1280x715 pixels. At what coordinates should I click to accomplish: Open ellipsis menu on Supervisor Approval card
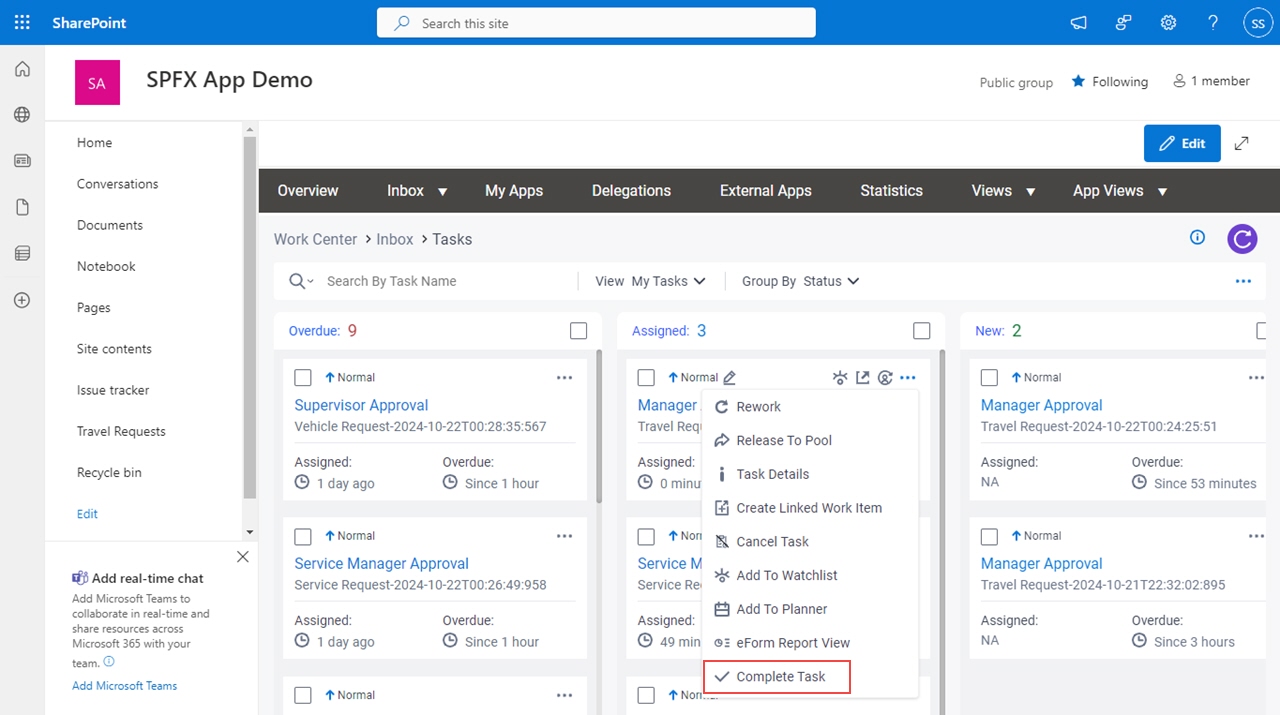(565, 377)
